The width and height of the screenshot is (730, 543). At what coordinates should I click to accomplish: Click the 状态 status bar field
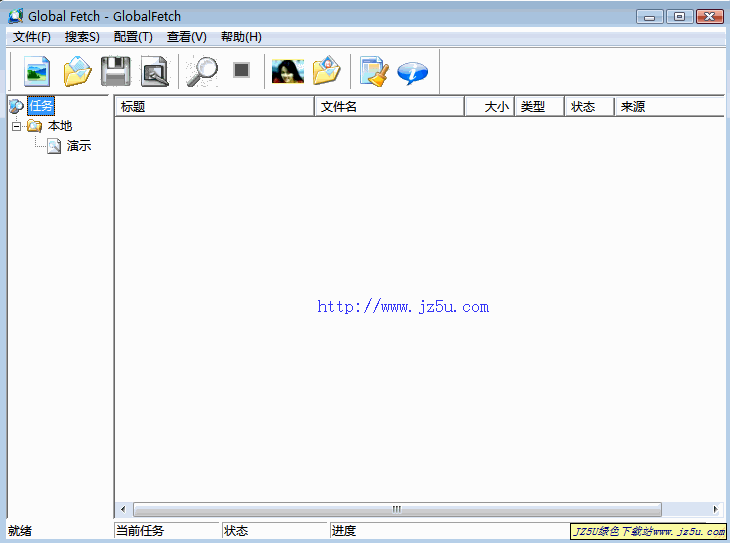[275, 530]
